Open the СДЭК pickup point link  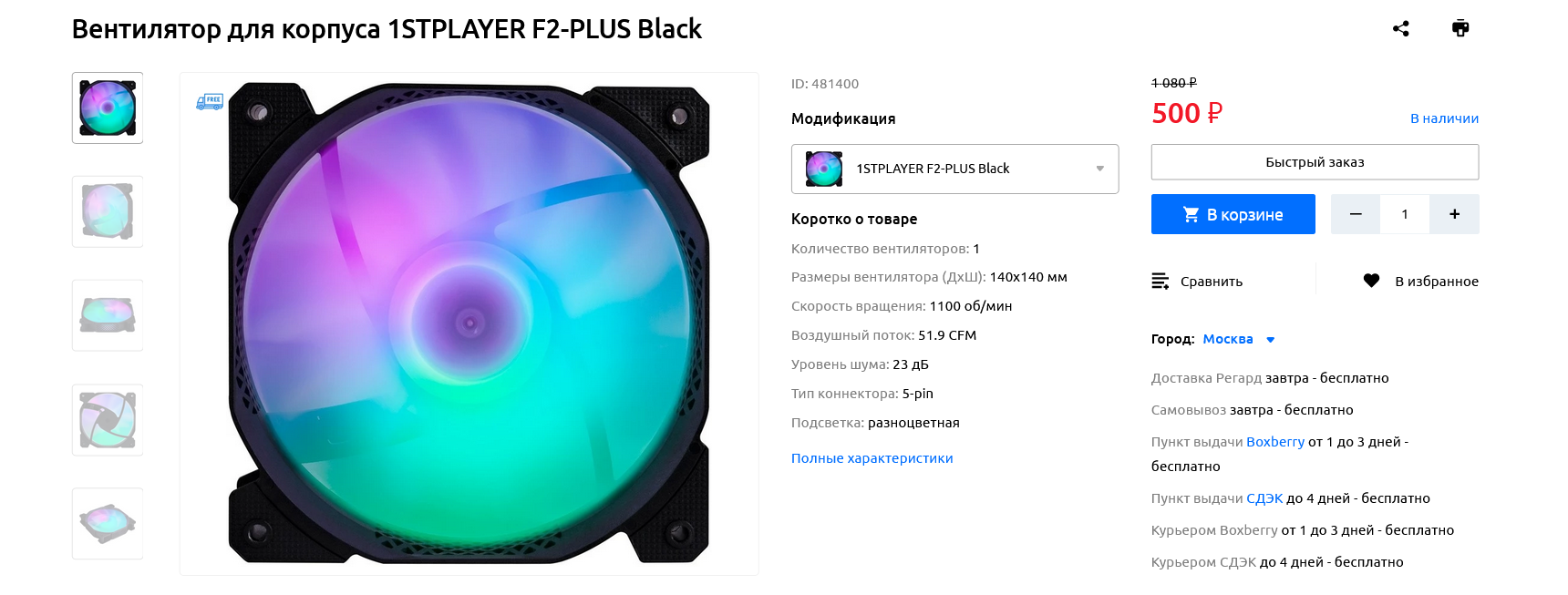1264,498
